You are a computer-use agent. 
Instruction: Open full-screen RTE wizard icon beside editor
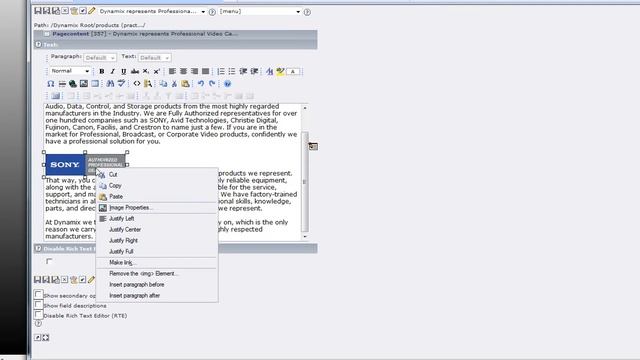click(313, 146)
